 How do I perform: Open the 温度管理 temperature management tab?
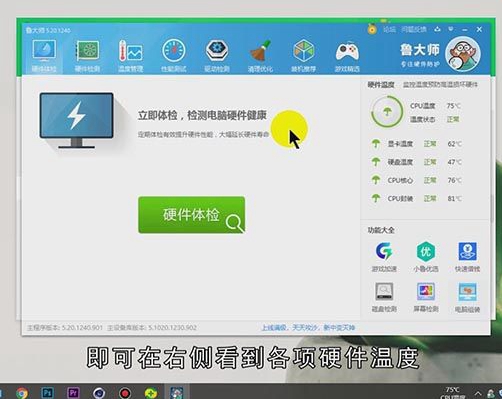pos(131,56)
